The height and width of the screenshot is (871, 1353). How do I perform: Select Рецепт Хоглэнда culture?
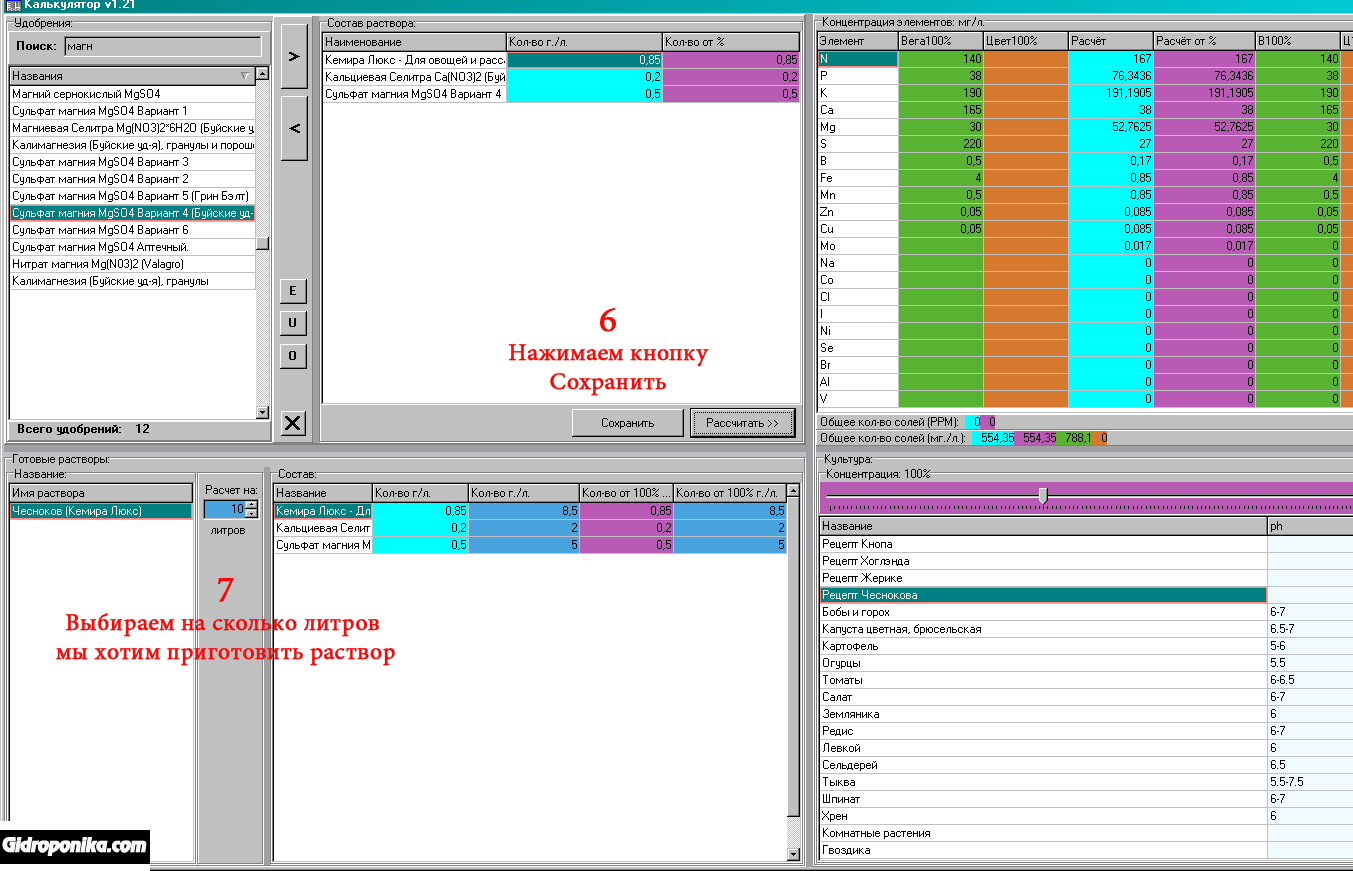[1043, 561]
